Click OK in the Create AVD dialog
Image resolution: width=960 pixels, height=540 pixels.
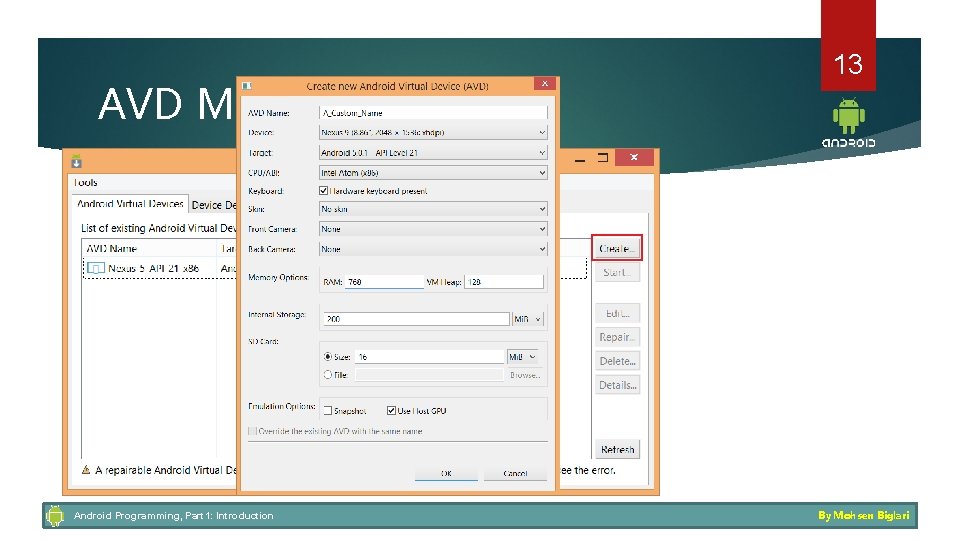pyautogui.click(x=446, y=473)
